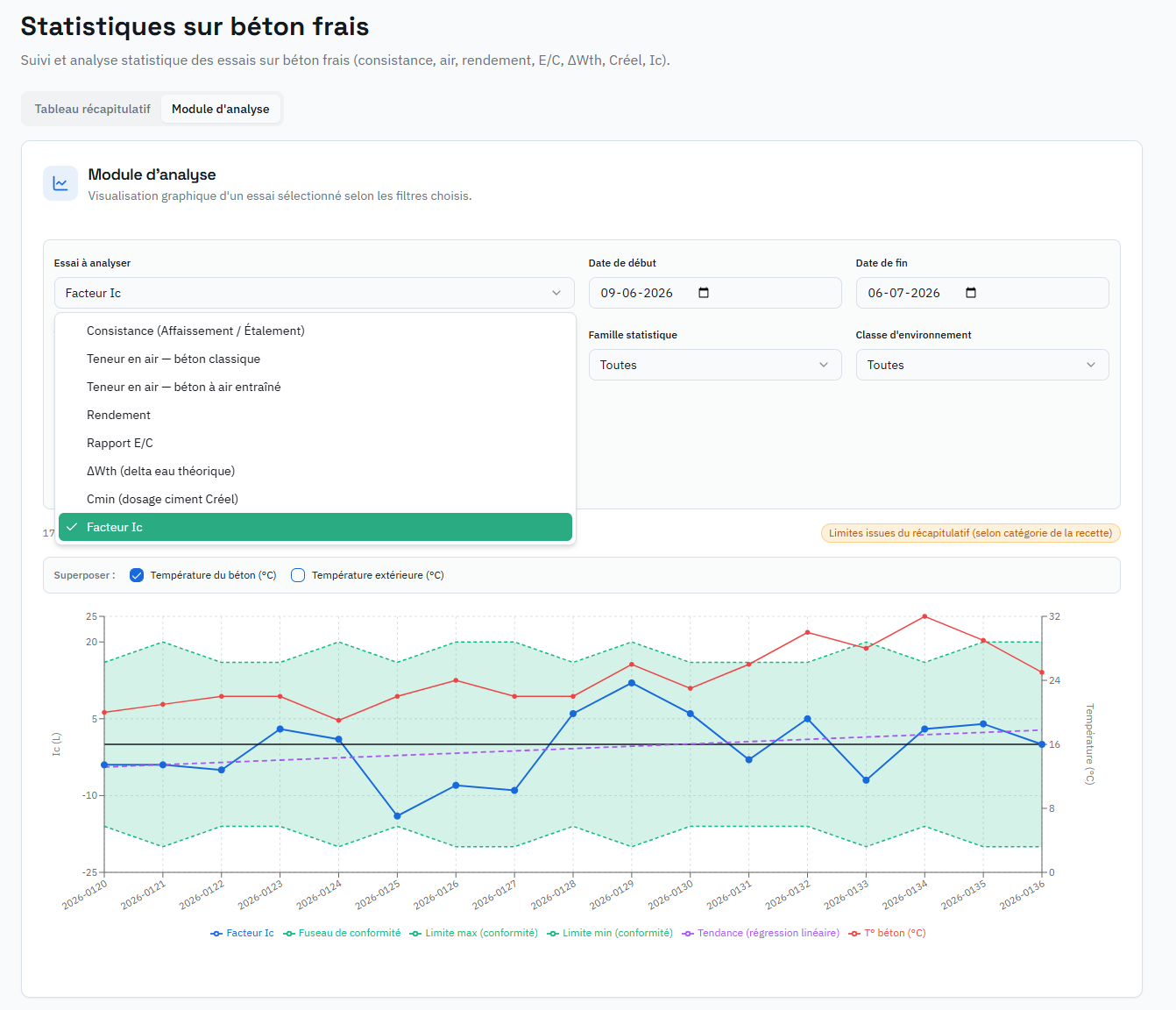Select Teneur en air — béton à air entraîné
Screen dimensions: 1176x1010
(x=315, y=387)
